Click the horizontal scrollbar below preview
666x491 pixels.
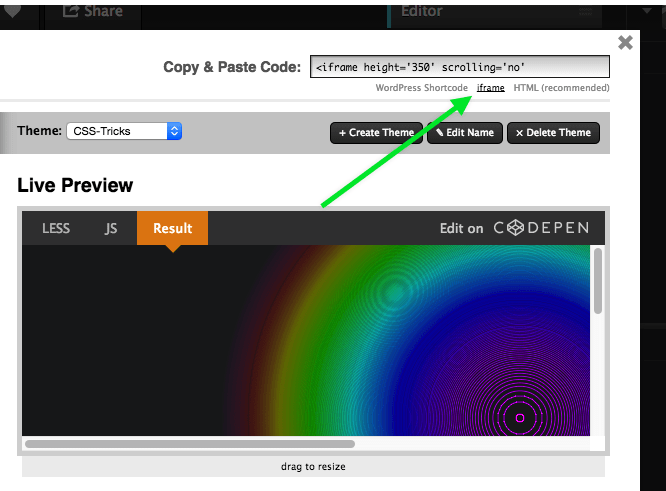[190, 444]
